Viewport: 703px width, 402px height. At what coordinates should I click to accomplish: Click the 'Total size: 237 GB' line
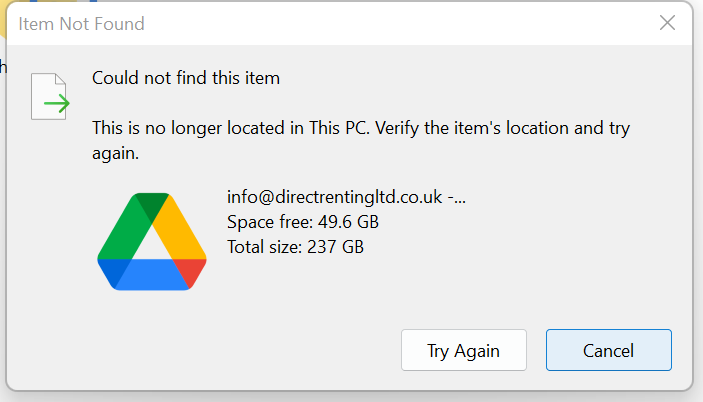(x=295, y=247)
